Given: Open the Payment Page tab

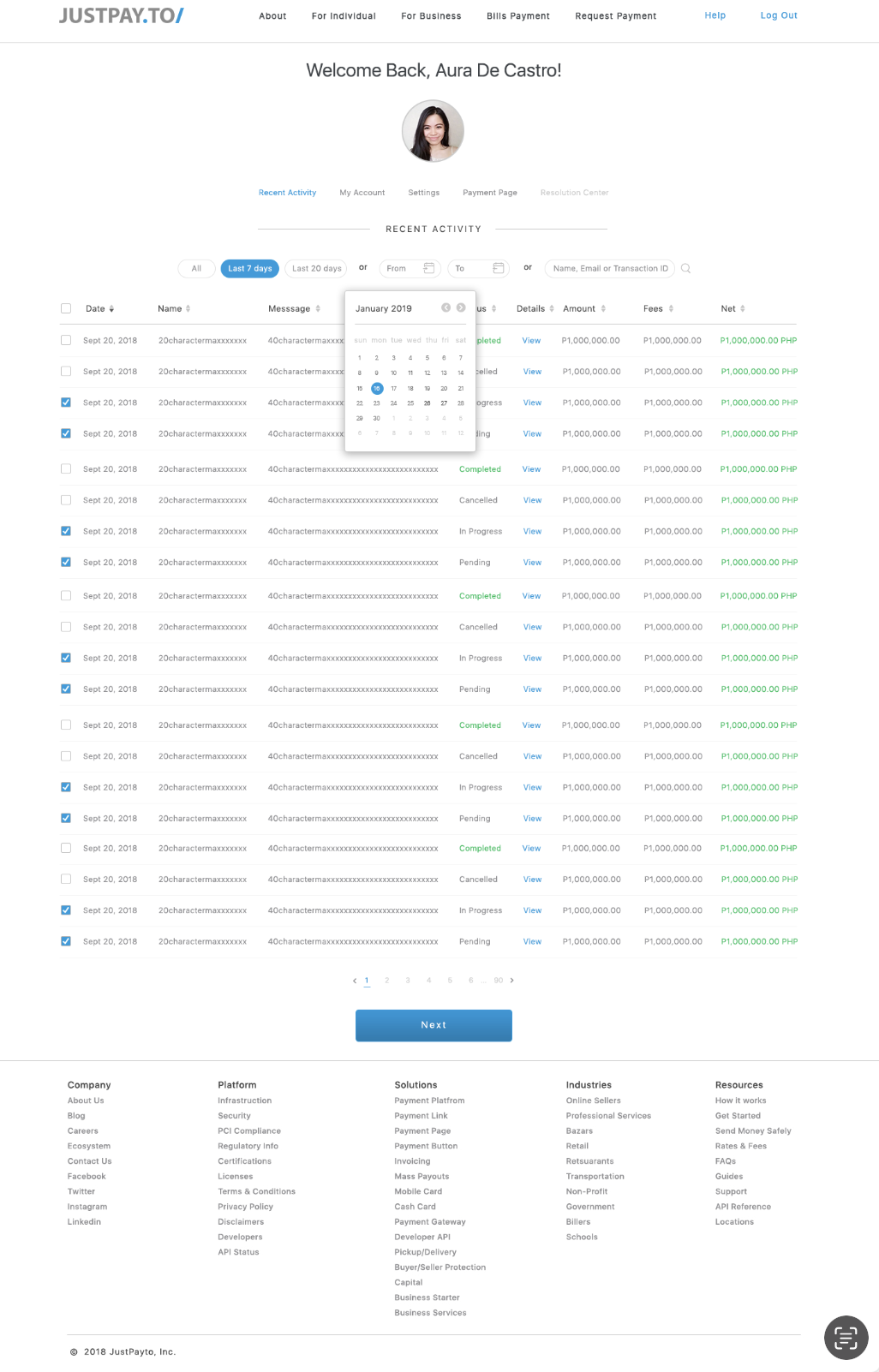Looking at the screenshot, I should click(490, 193).
